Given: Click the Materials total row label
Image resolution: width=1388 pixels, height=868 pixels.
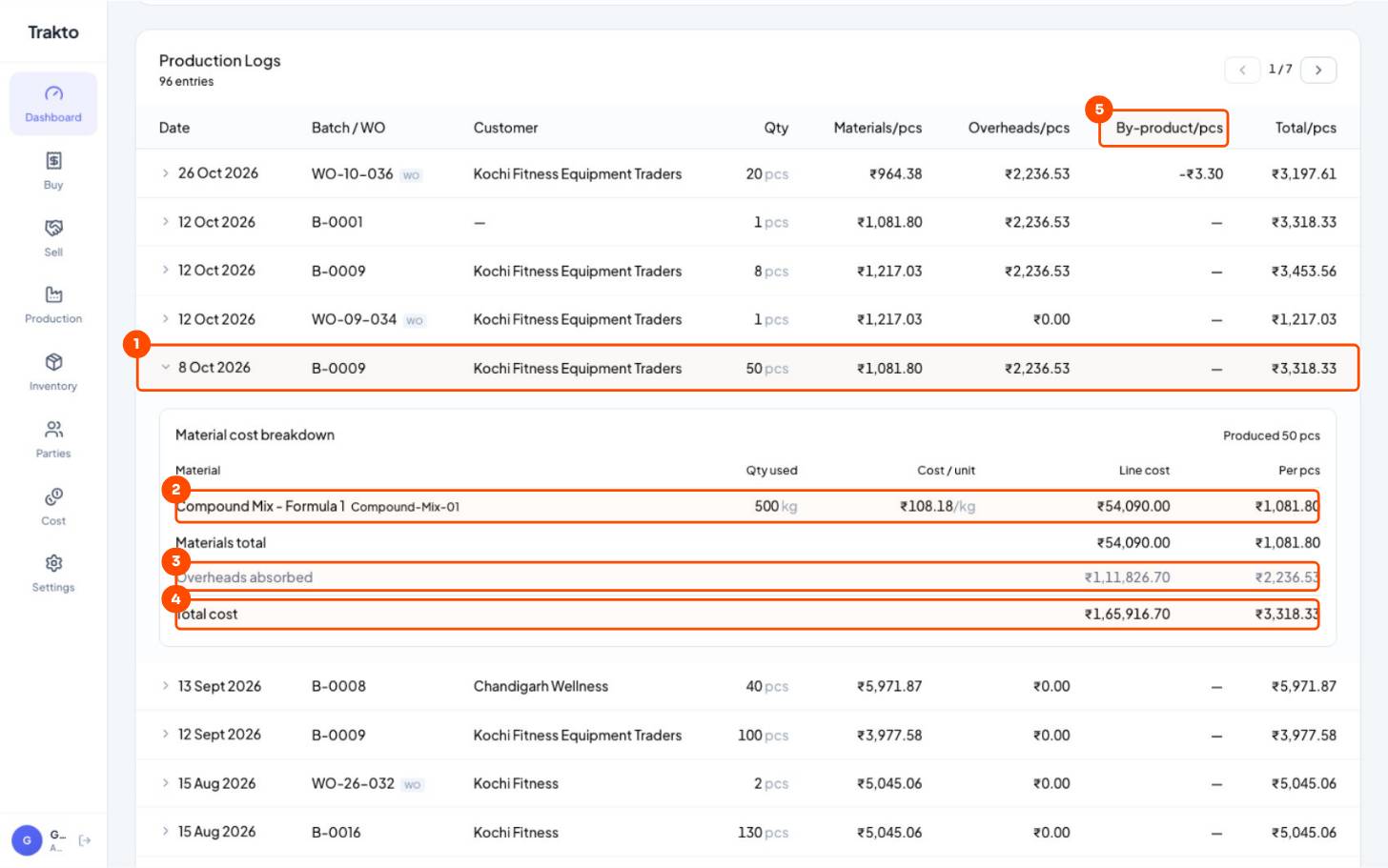Looking at the screenshot, I should [220, 543].
